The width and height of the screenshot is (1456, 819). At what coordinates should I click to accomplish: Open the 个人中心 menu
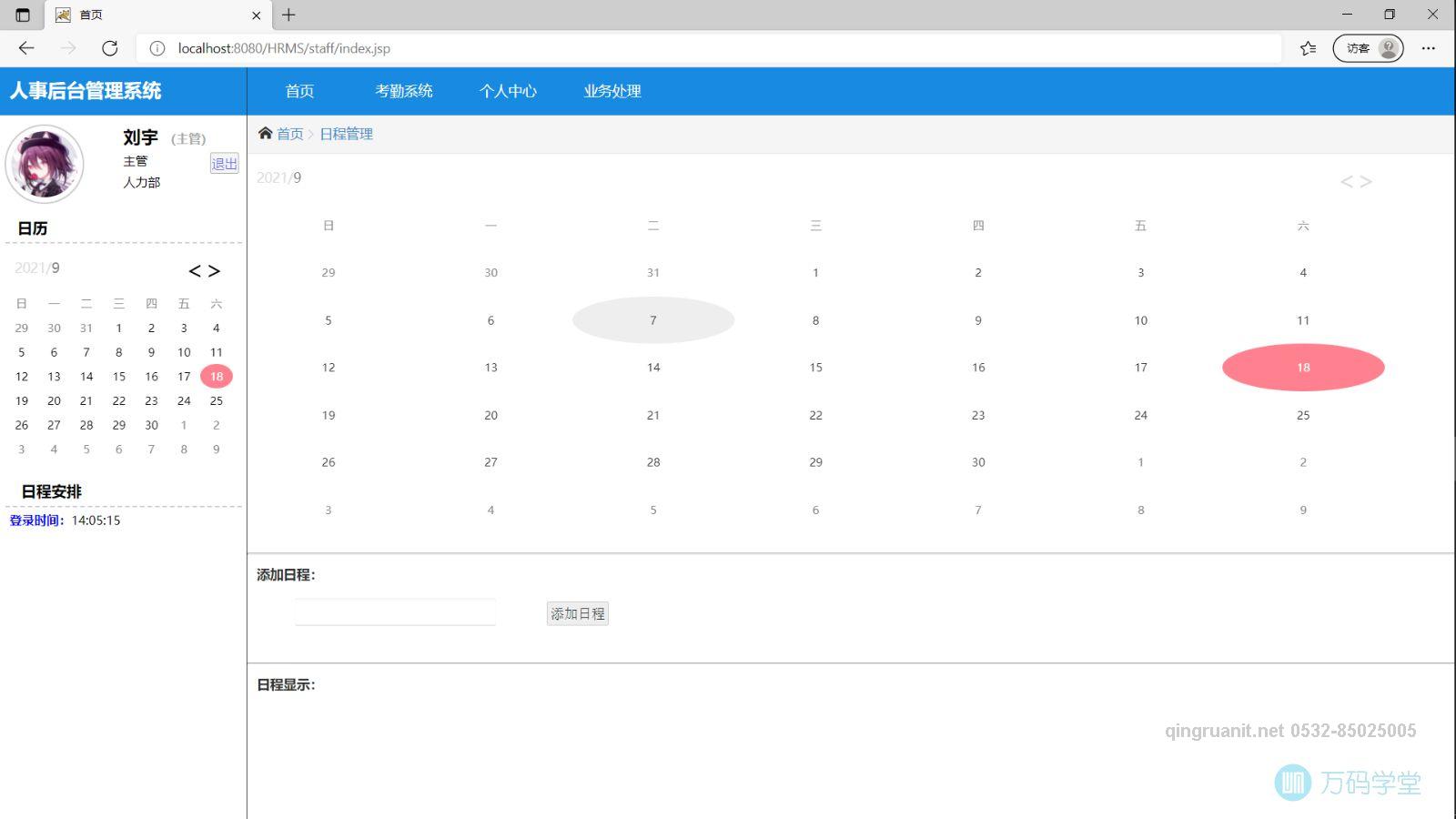(508, 91)
